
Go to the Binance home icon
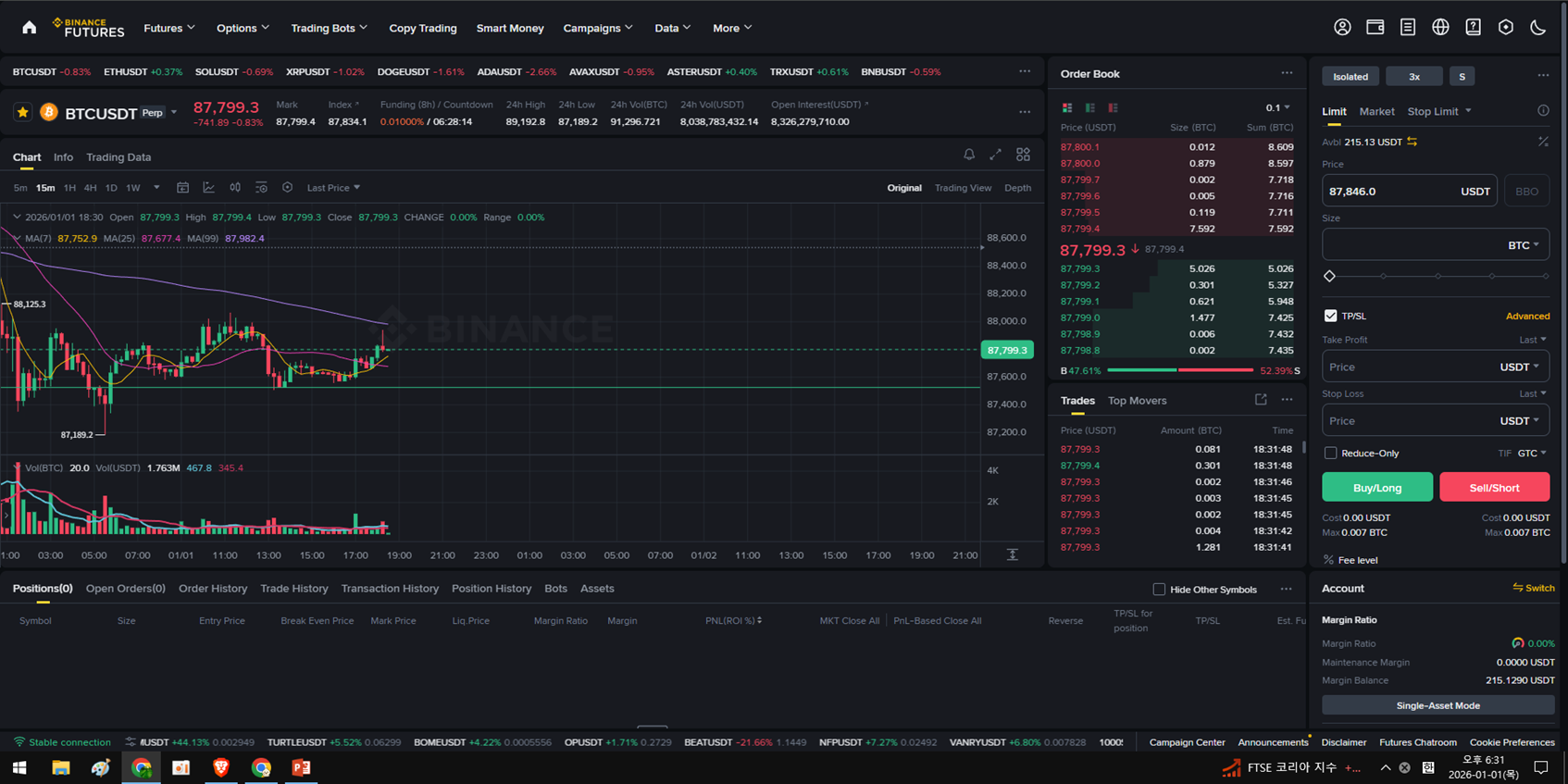30,28
